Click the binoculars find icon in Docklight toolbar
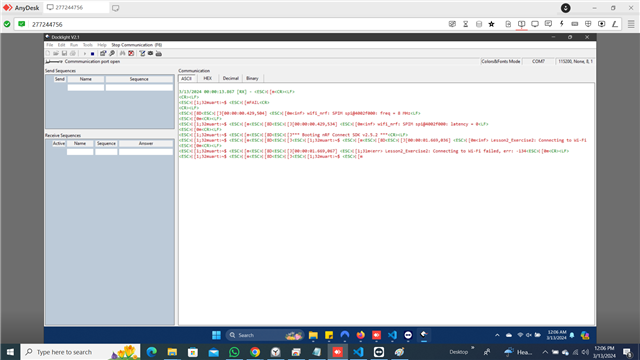Viewport: 640px width, 360px height. pyautogui.click(x=122, y=53)
